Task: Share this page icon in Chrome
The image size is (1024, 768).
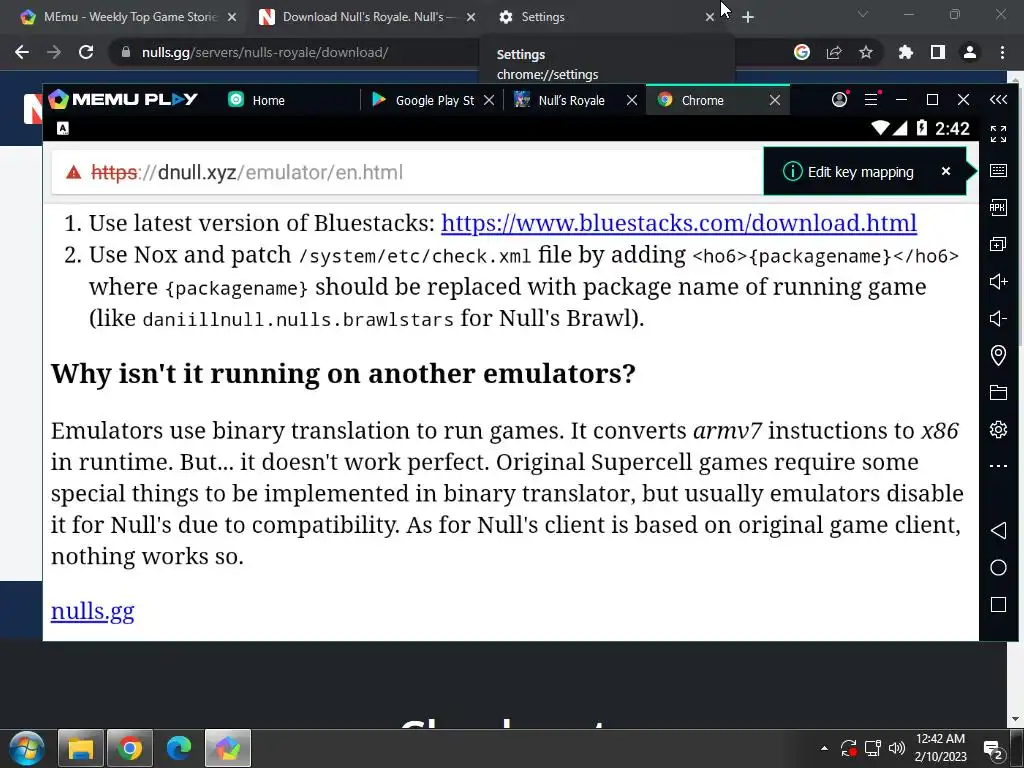Action: tap(834, 52)
